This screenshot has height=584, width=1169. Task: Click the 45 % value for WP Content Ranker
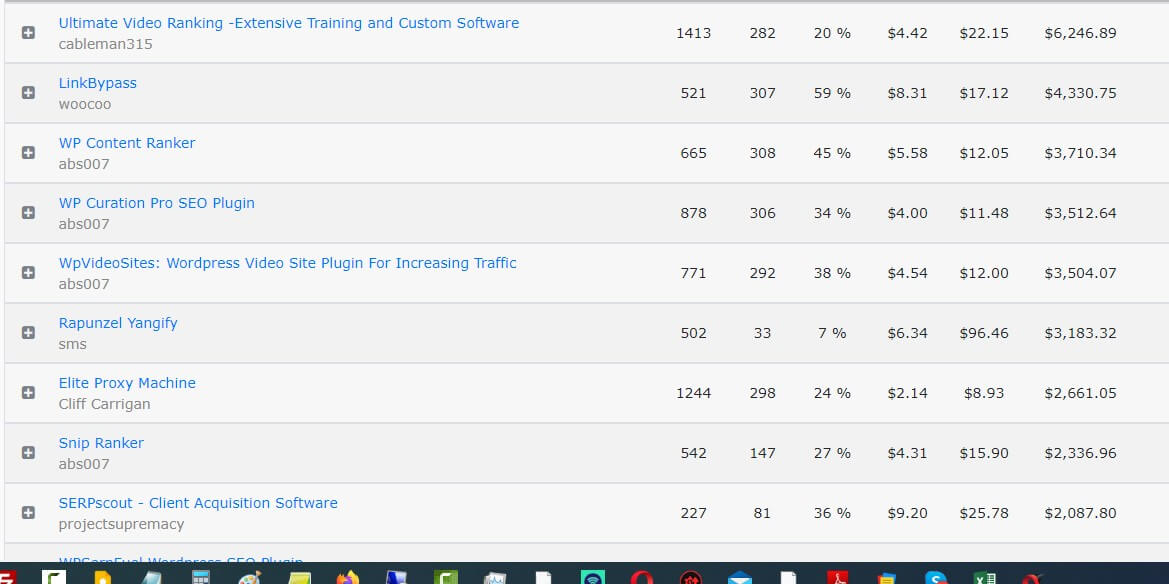pos(832,153)
